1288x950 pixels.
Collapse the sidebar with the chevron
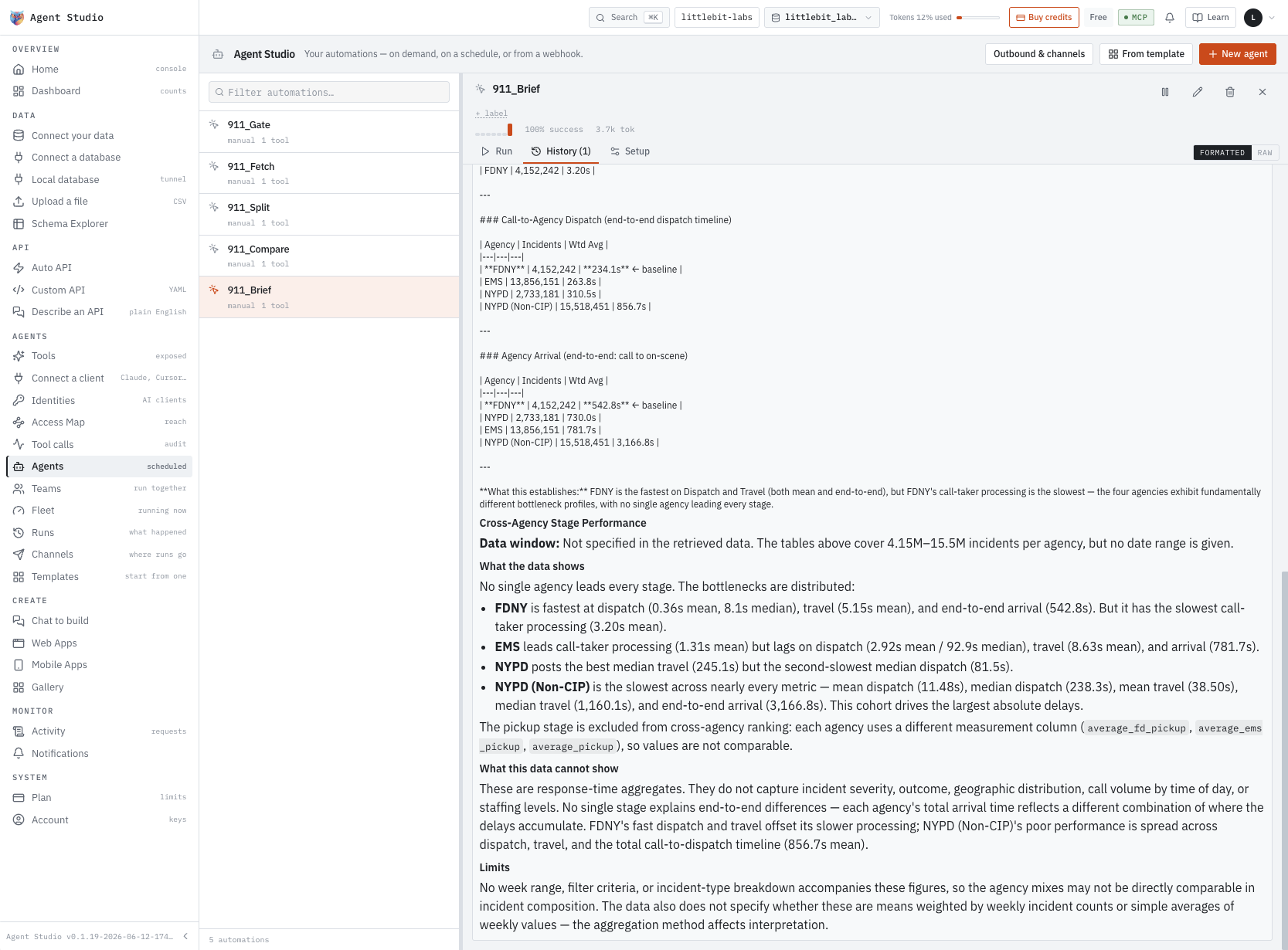pos(185,936)
